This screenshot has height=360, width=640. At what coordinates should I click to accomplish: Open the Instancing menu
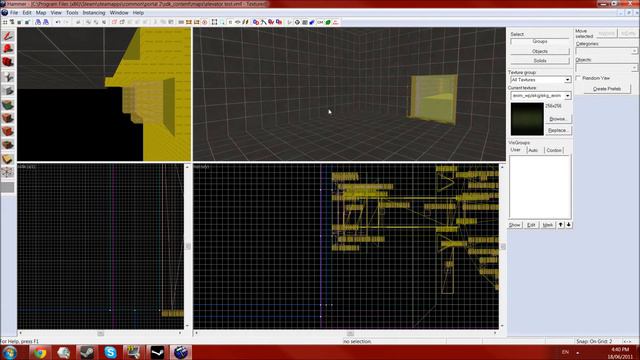coord(94,13)
